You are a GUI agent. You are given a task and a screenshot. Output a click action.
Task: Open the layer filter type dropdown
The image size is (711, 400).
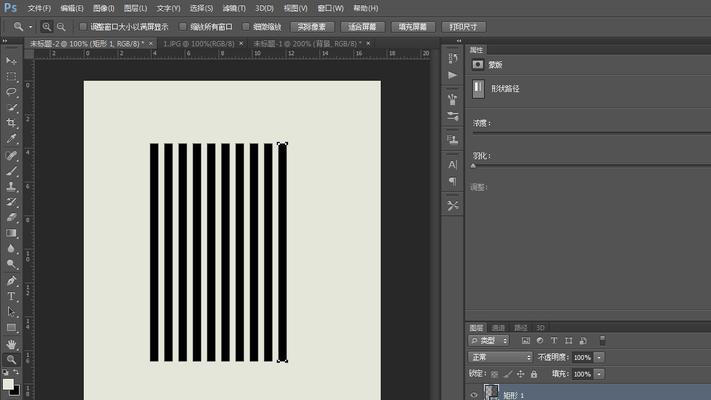(489, 341)
